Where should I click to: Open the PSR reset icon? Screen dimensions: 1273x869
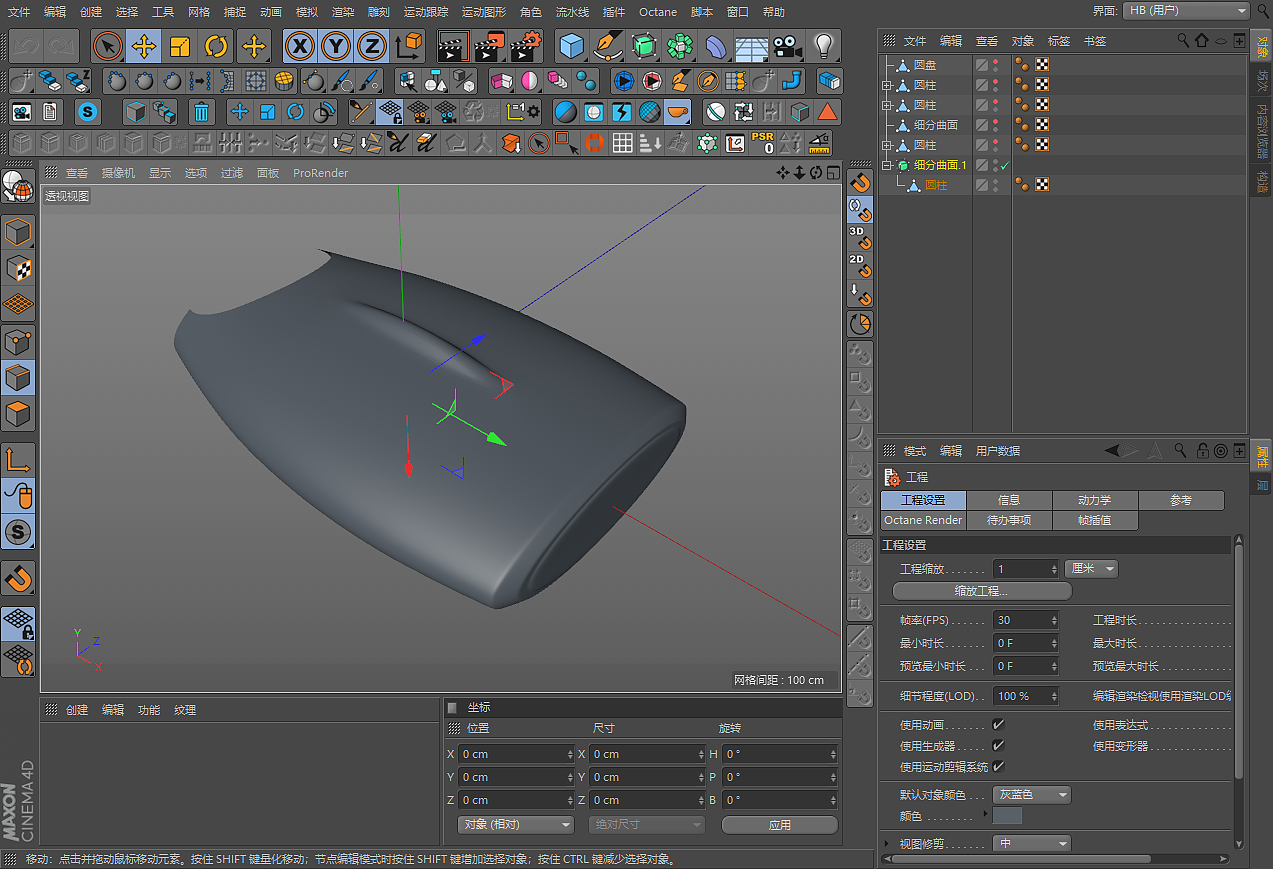click(763, 143)
